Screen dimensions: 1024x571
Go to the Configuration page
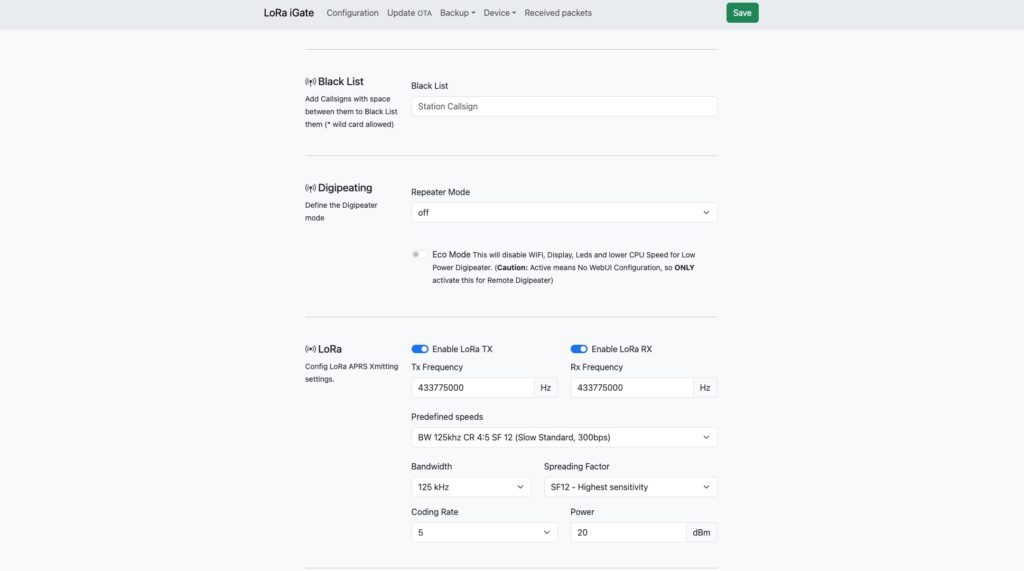pyautogui.click(x=352, y=13)
